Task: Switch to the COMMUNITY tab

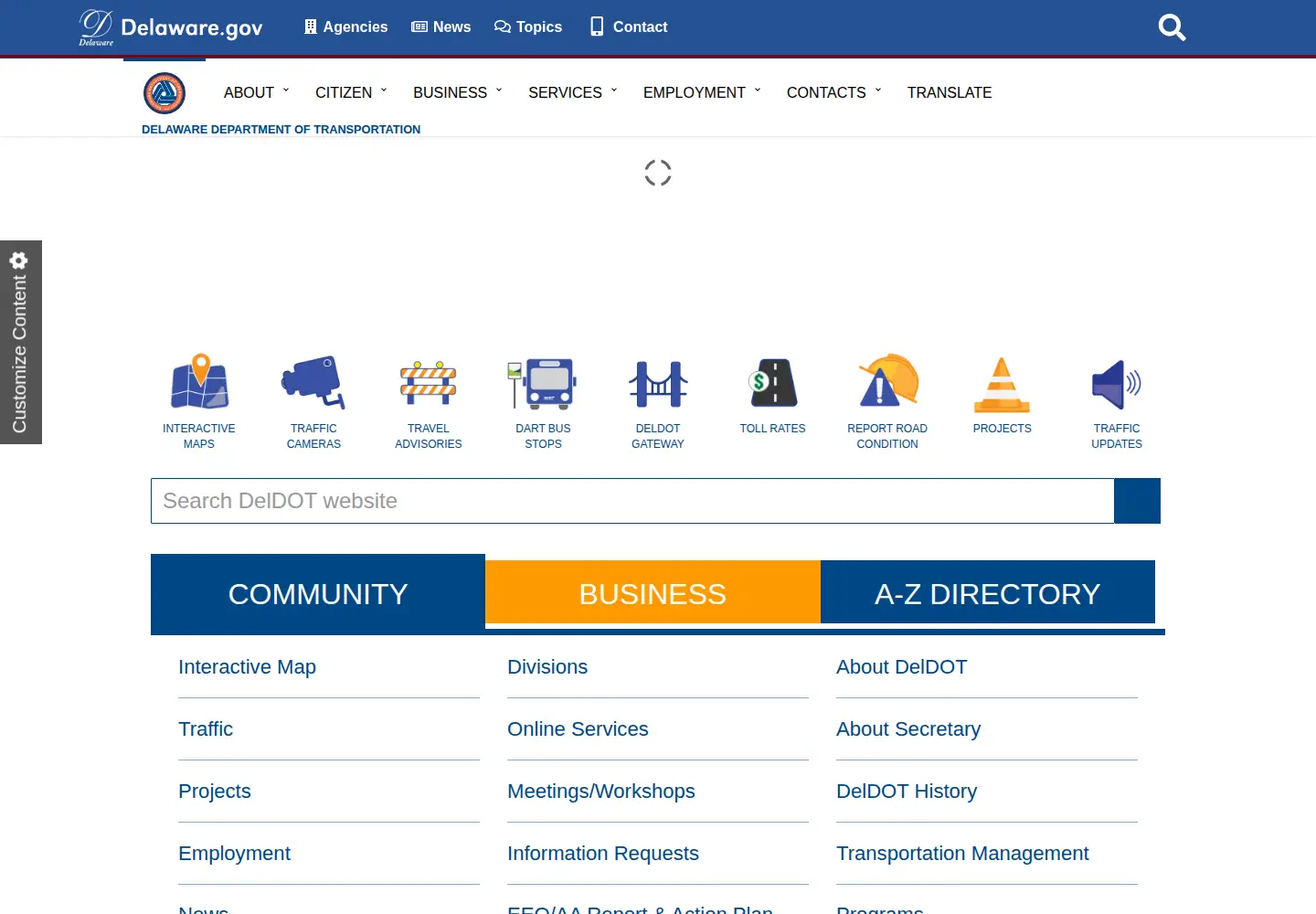Action: coord(318,594)
